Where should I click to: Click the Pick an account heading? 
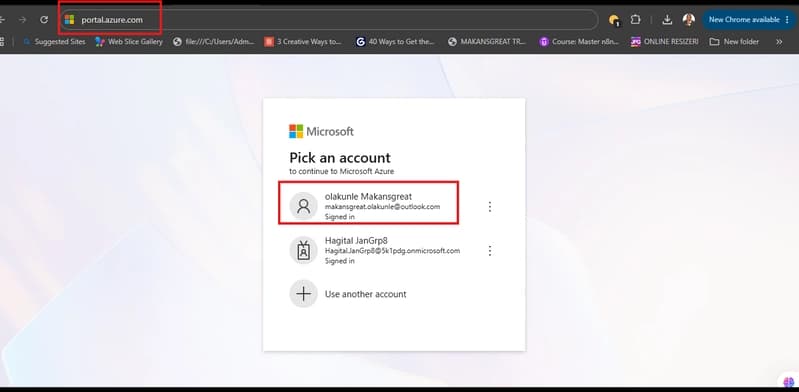point(340,158)
